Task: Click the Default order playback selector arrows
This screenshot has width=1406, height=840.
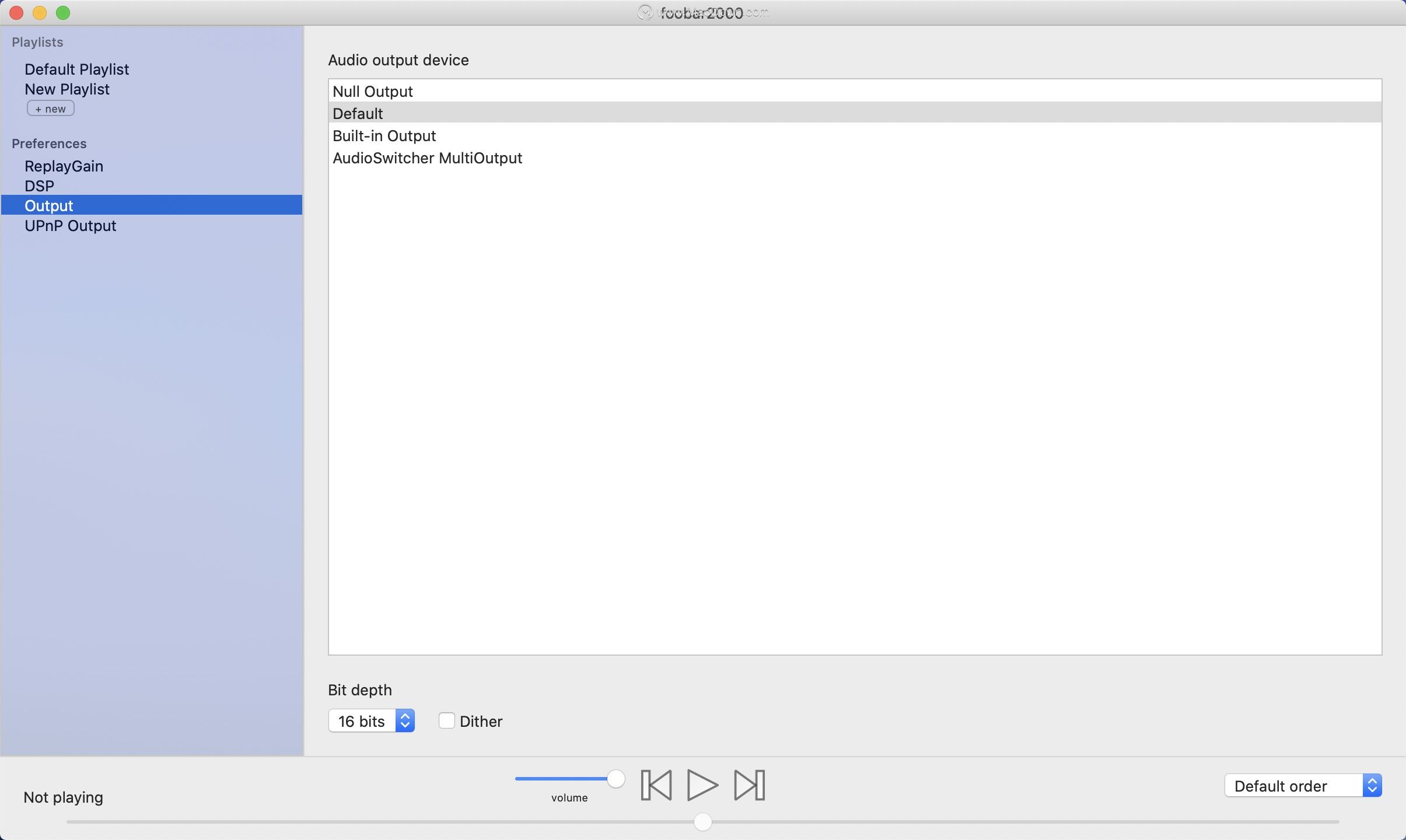Action: coord(1372,785)
